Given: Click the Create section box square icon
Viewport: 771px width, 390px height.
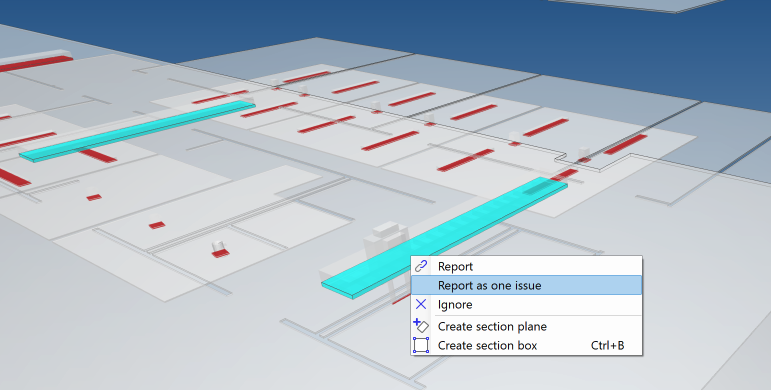Looking at the screenshot, I should point(421,345).
